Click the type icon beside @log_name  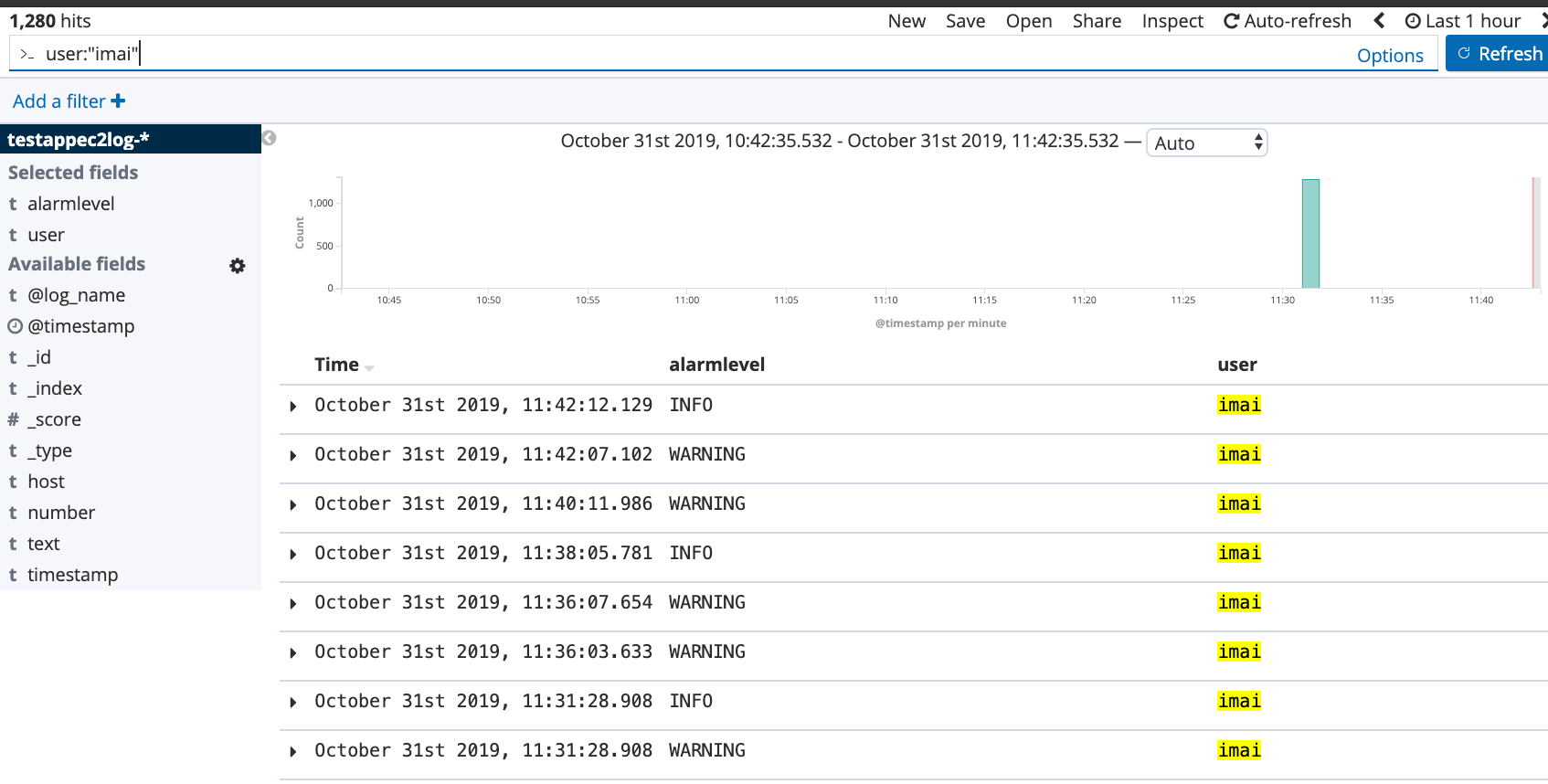click(13, 295)
